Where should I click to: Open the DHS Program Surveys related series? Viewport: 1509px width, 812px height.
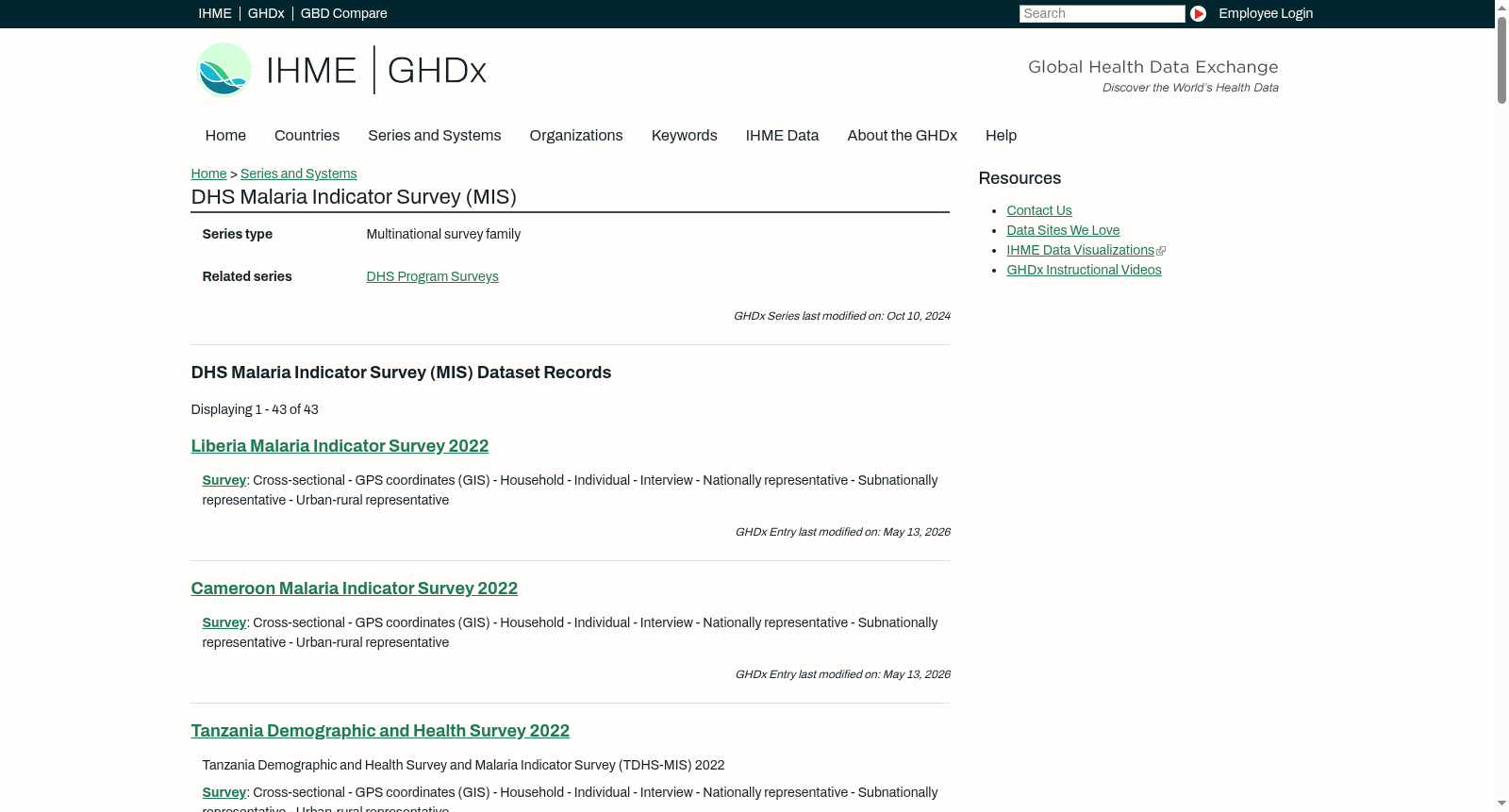point(432,276)
